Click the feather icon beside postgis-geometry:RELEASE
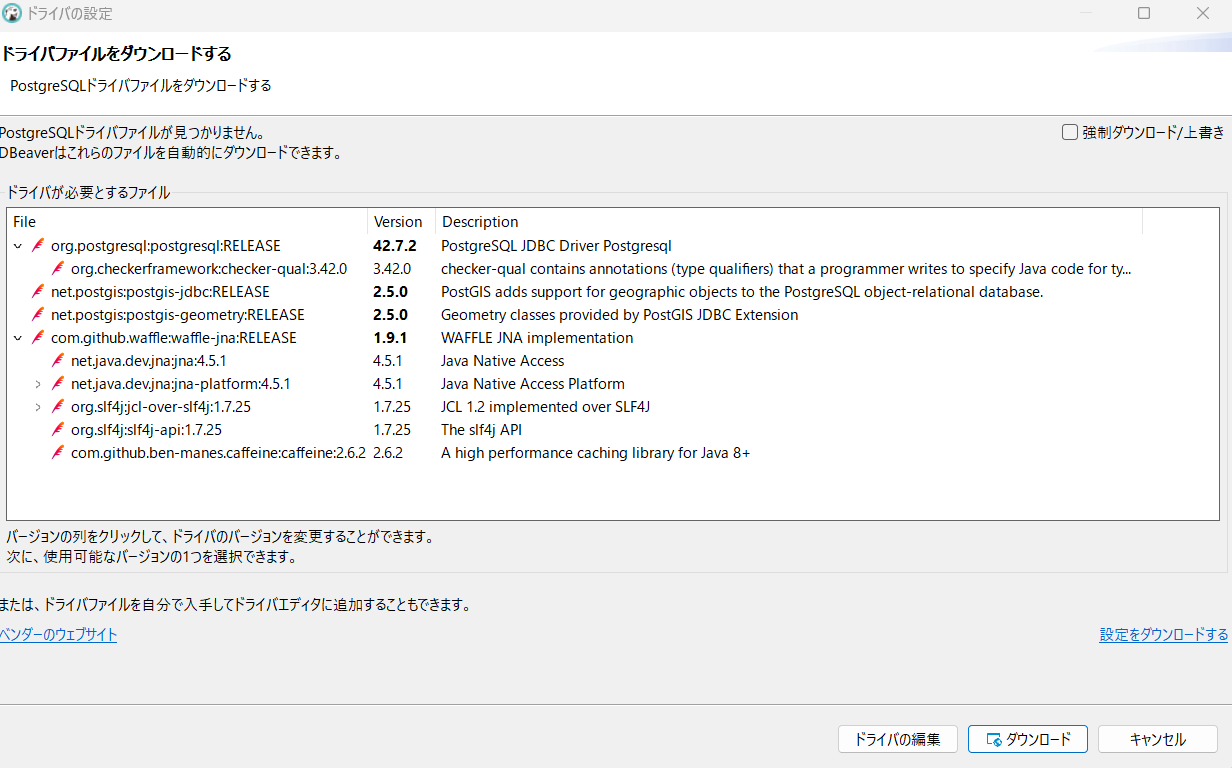The image size is (1232, 768). (38, 315)
